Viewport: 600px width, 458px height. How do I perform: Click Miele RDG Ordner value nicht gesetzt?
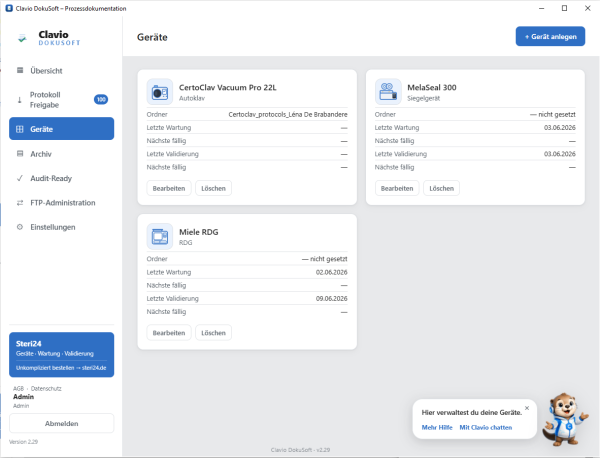(324, 259)
